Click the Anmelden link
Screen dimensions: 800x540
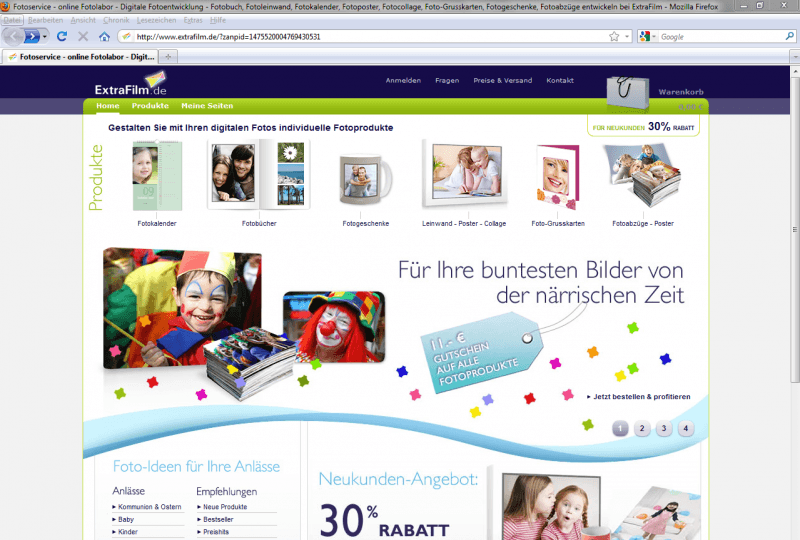click(x=403, y=80)
